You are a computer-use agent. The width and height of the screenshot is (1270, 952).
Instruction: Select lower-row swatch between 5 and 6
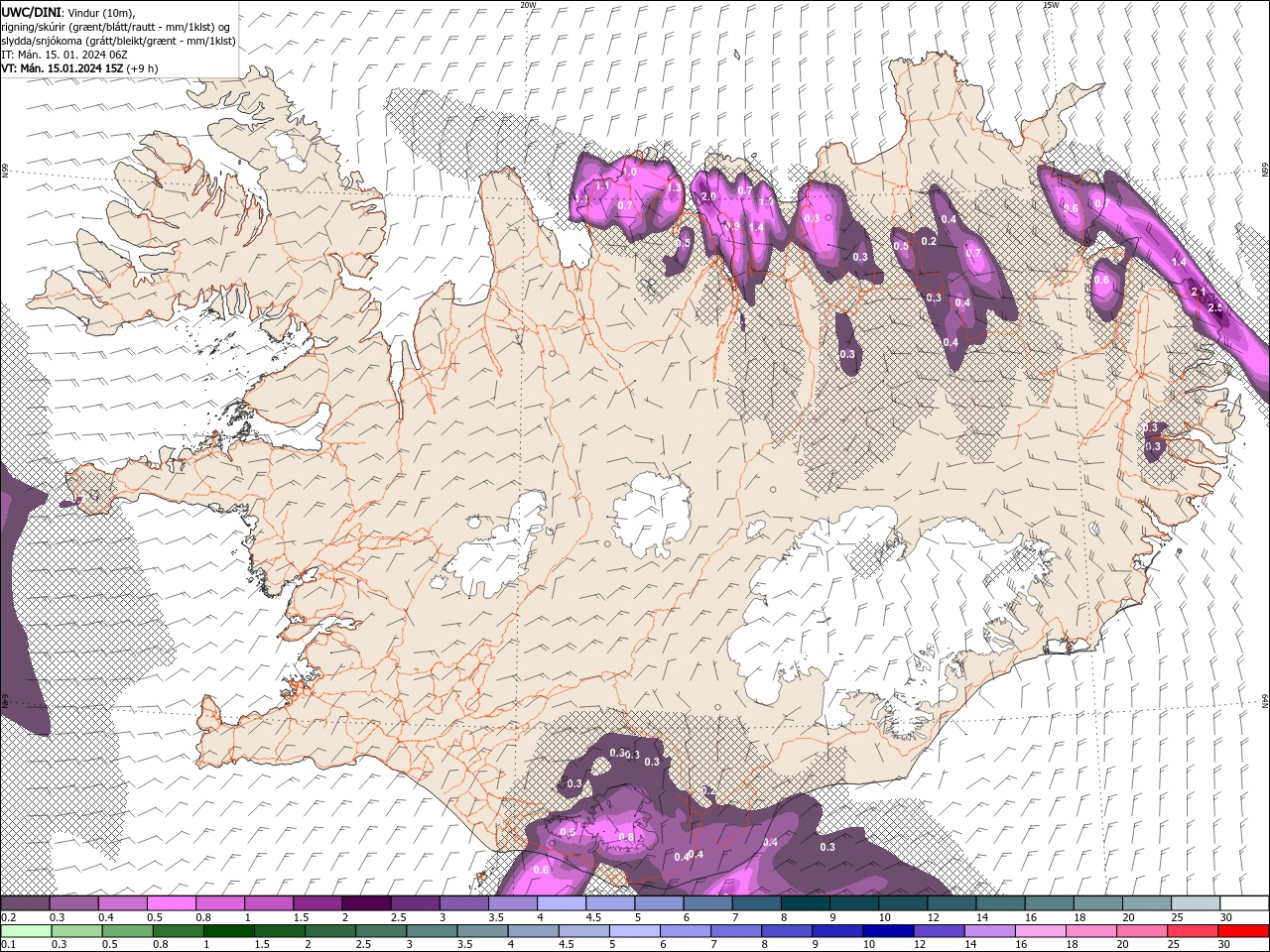pyautogui.click(x=634, y=931)
